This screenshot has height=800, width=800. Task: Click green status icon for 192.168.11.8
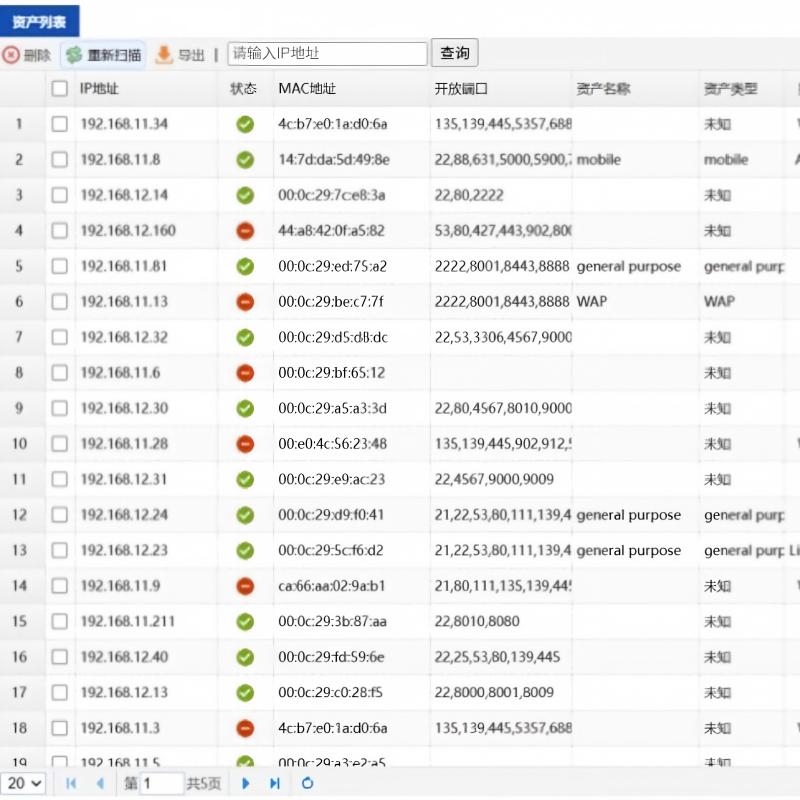245,160
